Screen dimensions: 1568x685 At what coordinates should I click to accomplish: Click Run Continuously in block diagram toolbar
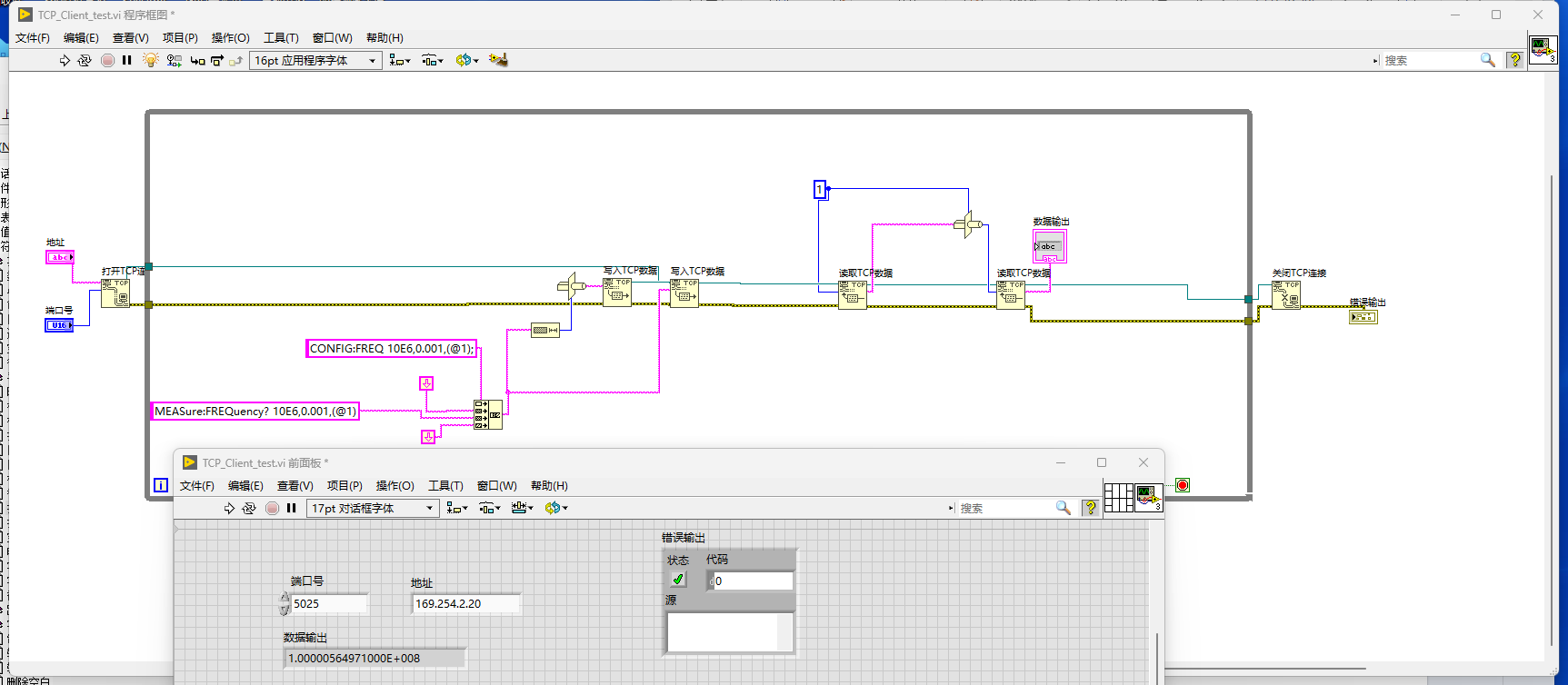coord(85,60)
